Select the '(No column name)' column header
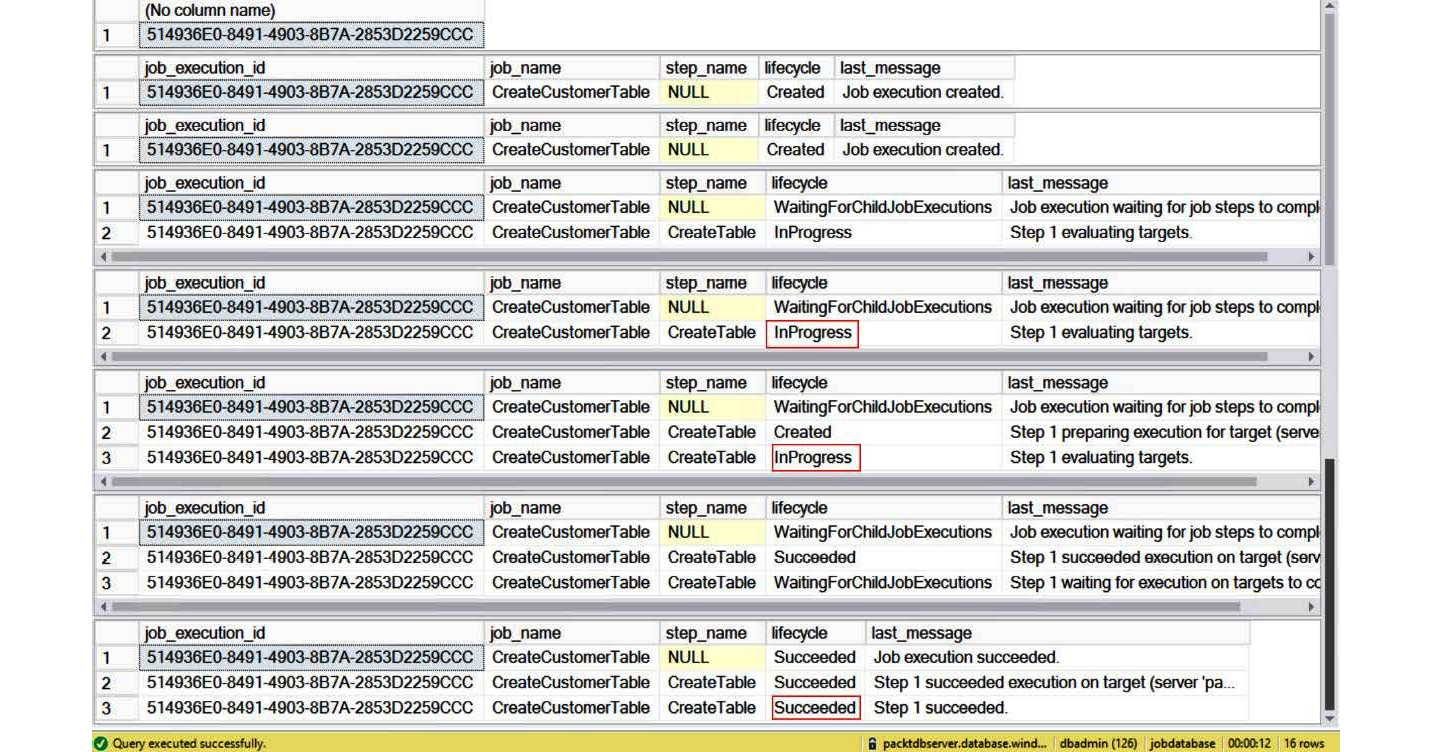The height and width of the screenshot is (752, 1433). point(210,11)
